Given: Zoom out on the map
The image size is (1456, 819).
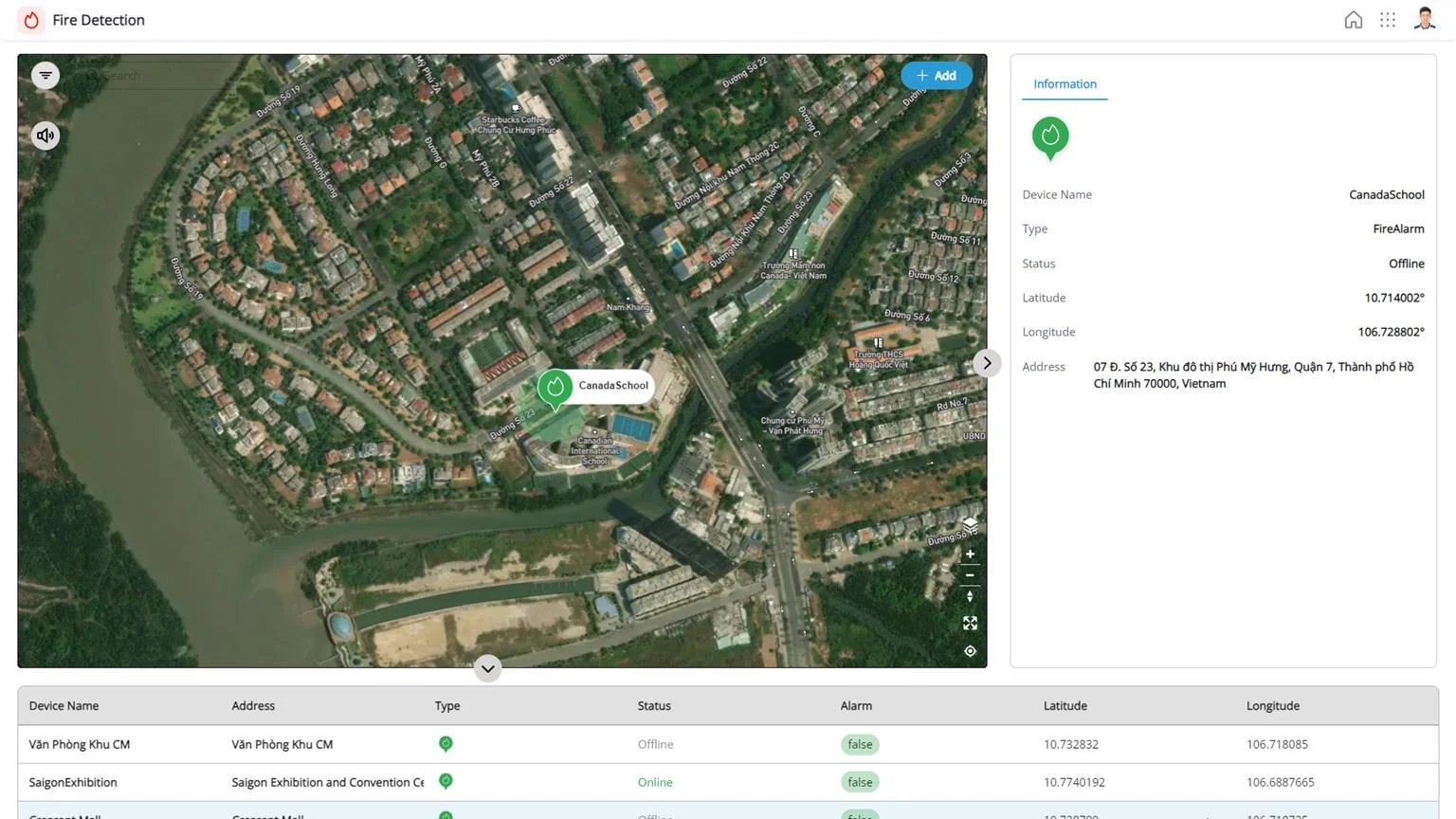Looking at the screenshot, I should 970,575.
